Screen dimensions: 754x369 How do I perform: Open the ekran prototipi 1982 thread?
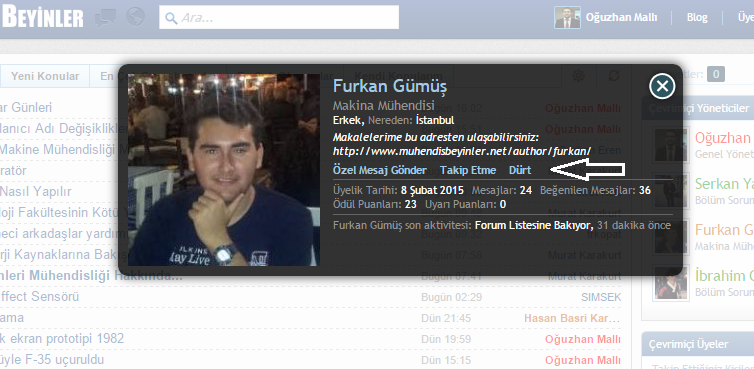pyautogui.click(x=62, y=339)
